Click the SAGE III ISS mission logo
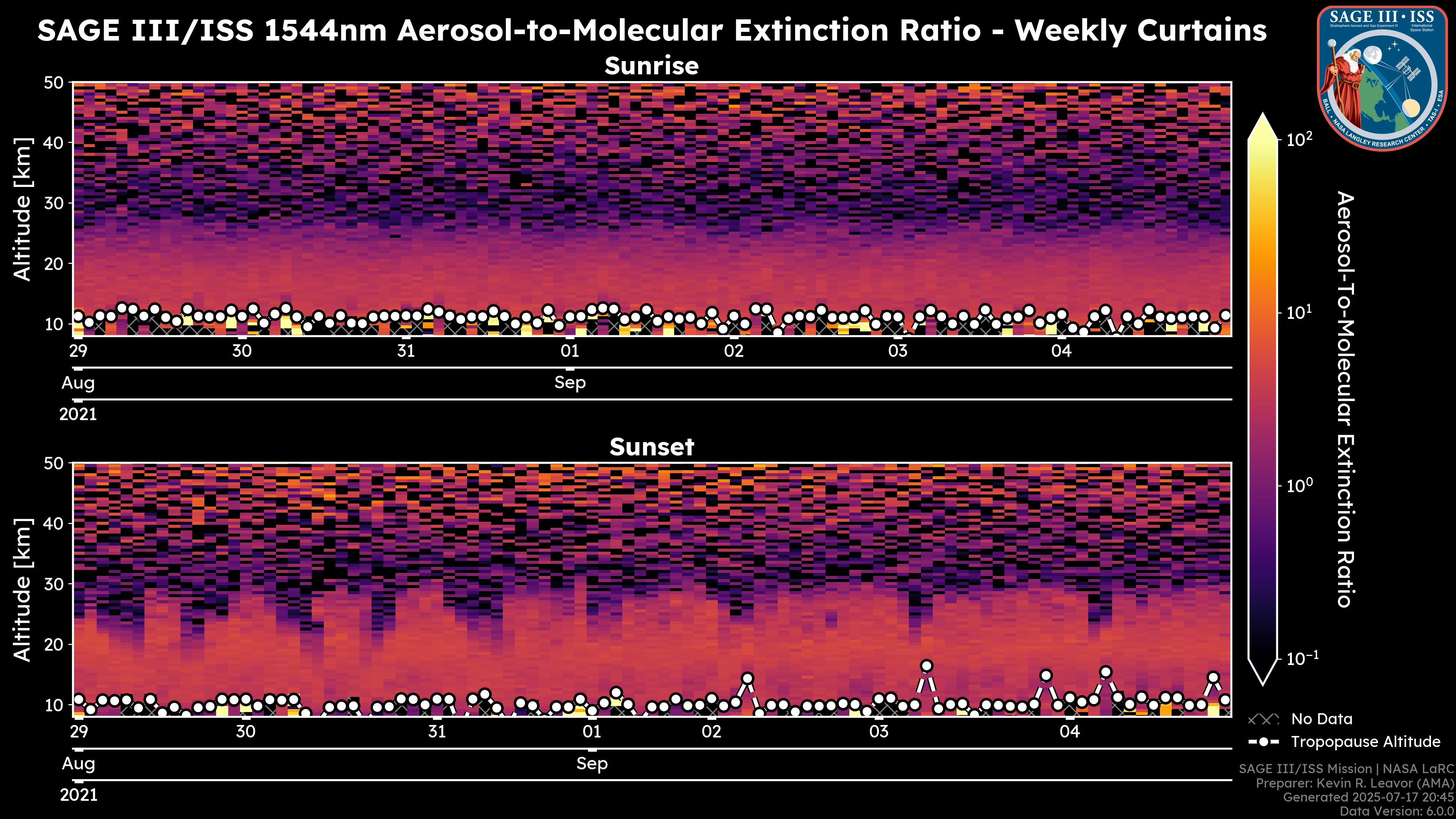This screenshot has width=1456, height=819. (x=1382, y=78)
